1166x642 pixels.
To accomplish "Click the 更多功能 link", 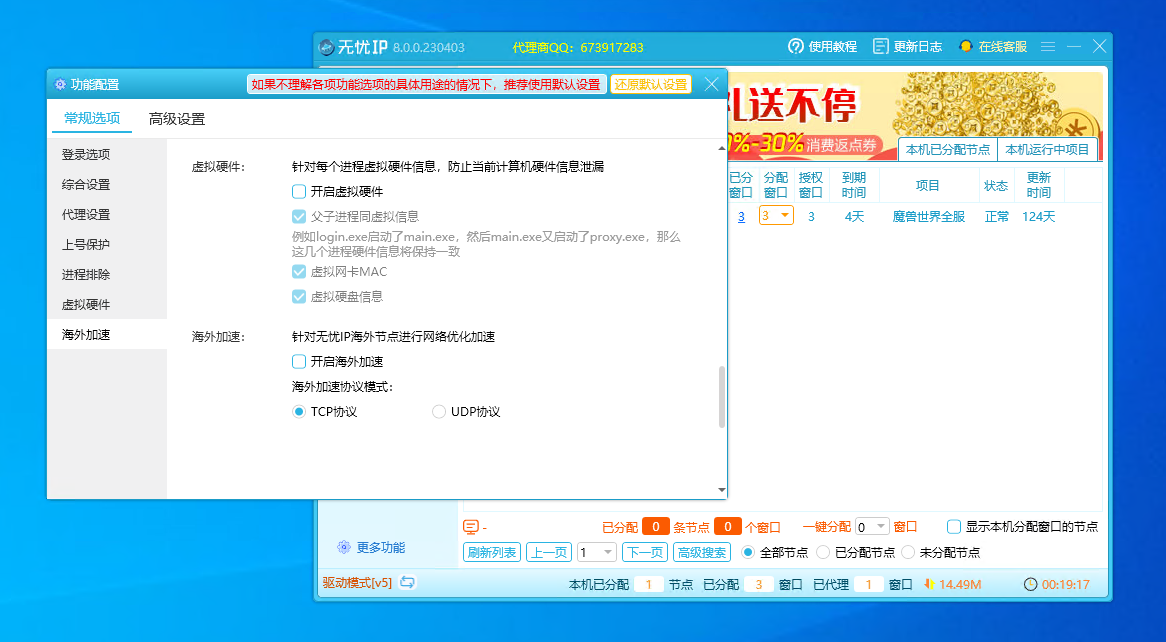I will point(381,547).
